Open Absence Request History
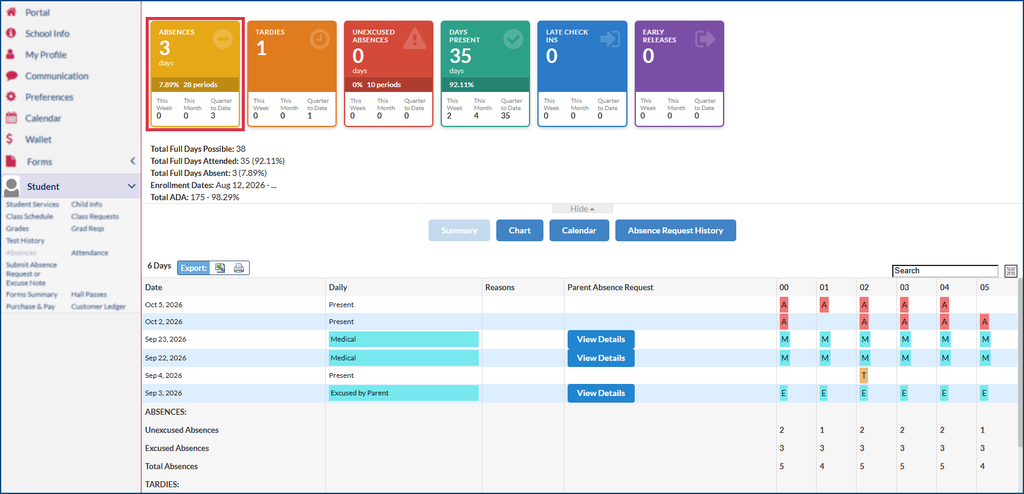 point(675,231)
